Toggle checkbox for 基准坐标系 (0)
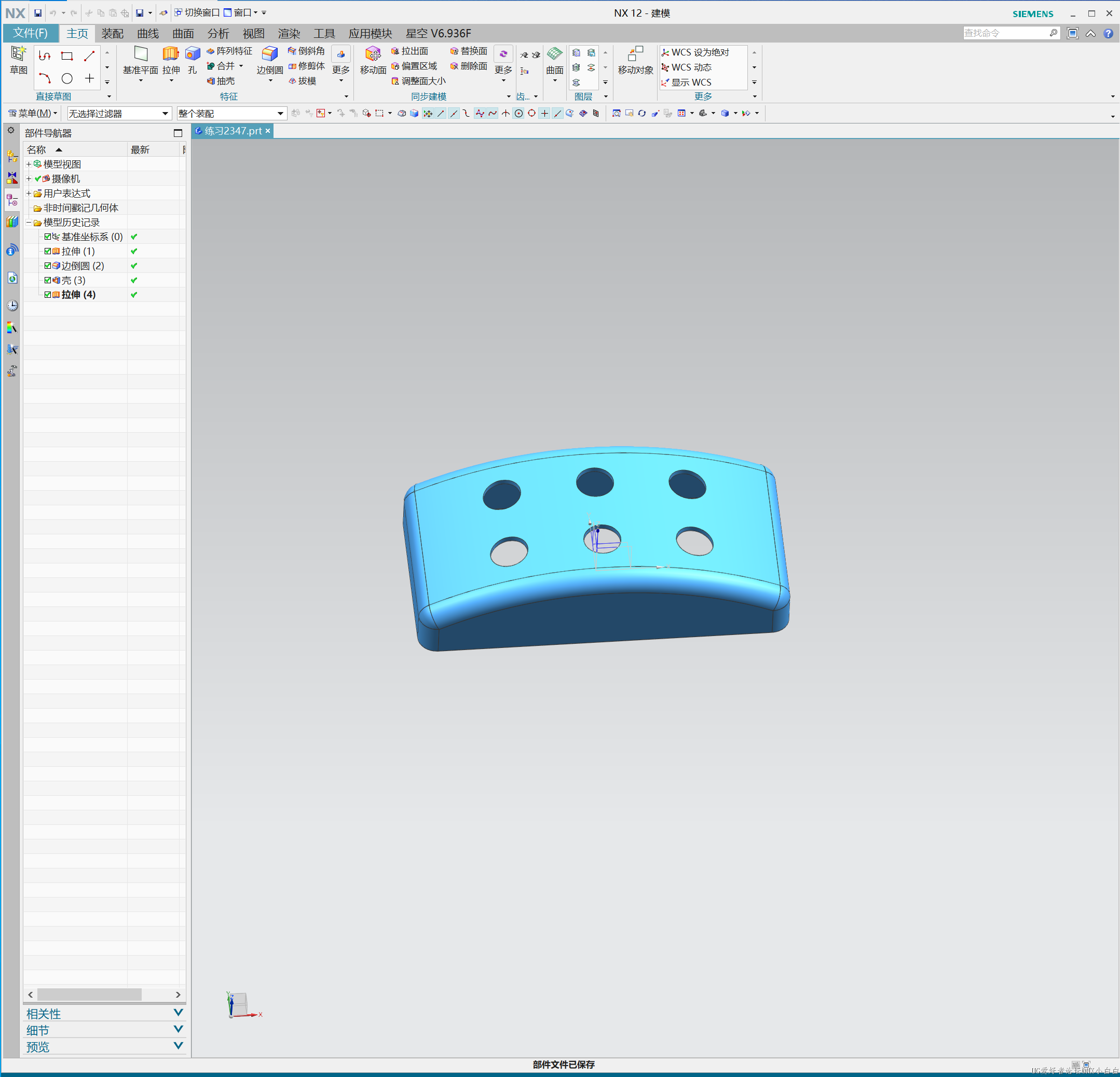The width and height of the screenshot is (1120, 1077). point(48,237)
